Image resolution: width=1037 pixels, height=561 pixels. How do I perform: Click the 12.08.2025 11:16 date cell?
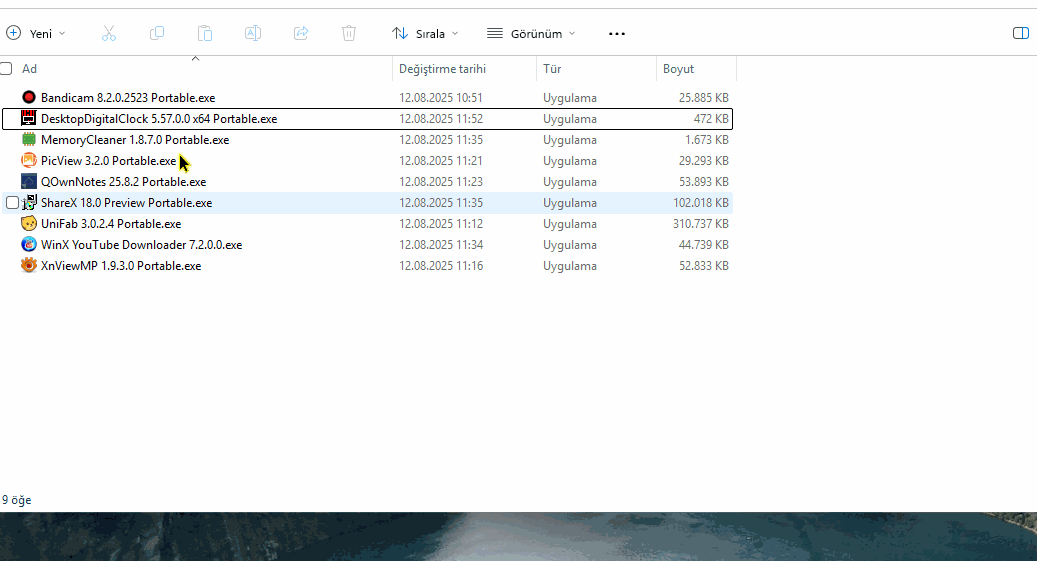click(x=441, y=266)
